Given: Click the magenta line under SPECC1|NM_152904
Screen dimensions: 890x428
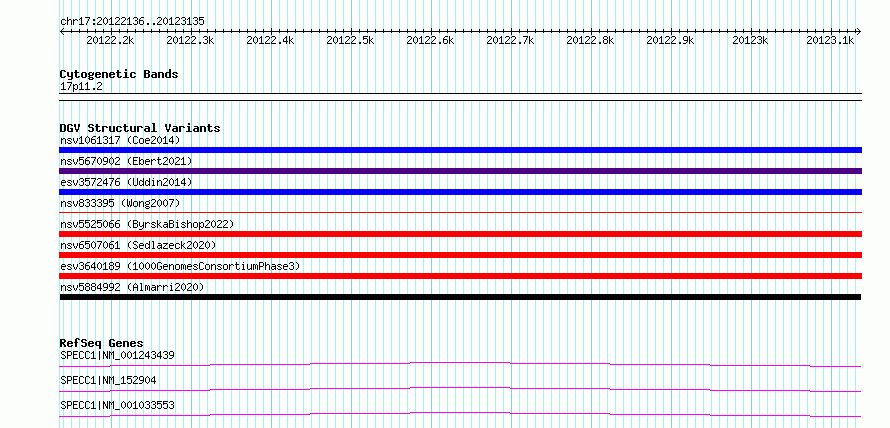Looking at the screenshot, I should pos(460,389).
